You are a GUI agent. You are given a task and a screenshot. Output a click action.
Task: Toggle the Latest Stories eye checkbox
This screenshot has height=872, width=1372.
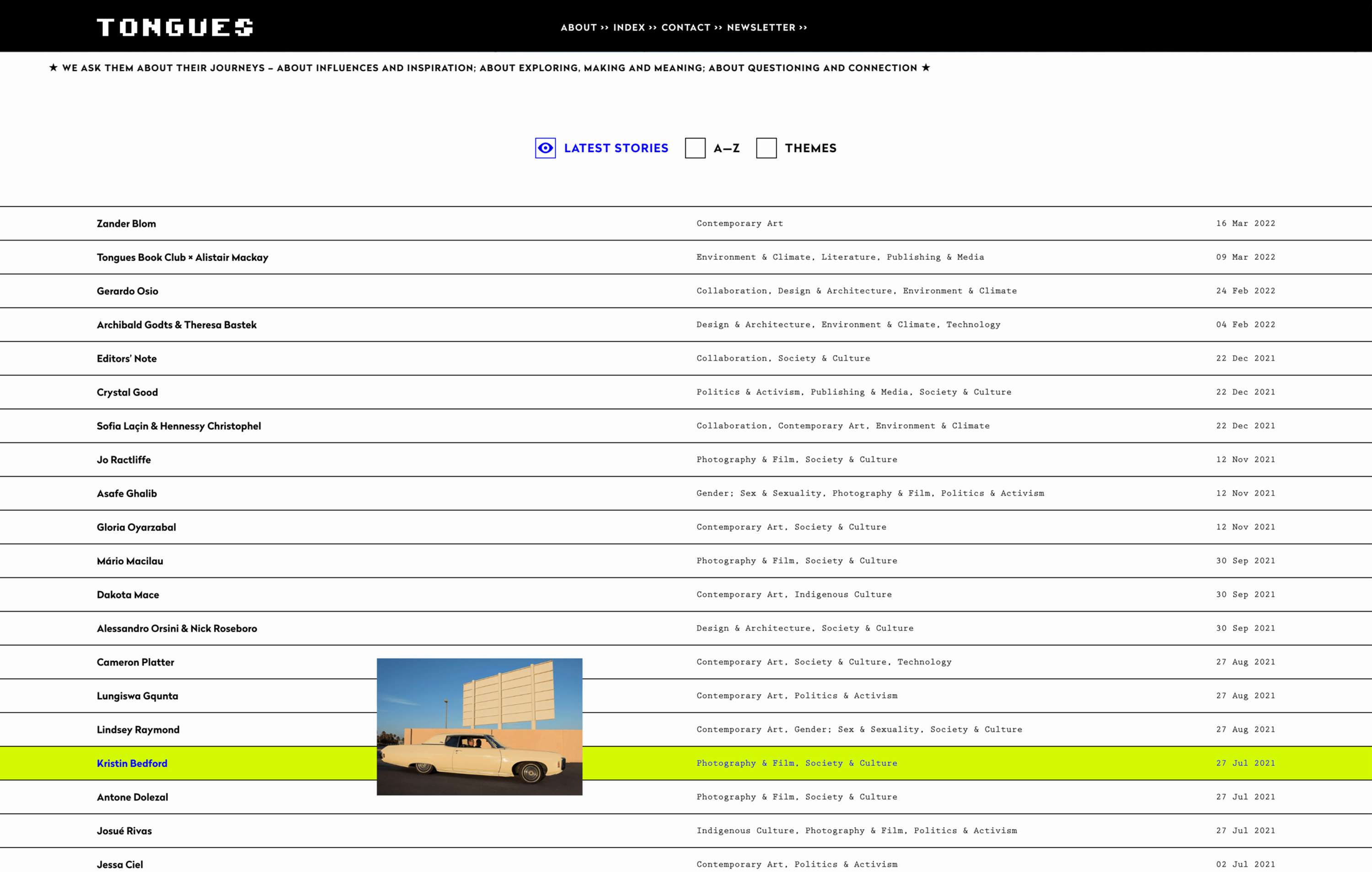pos(545,148)
